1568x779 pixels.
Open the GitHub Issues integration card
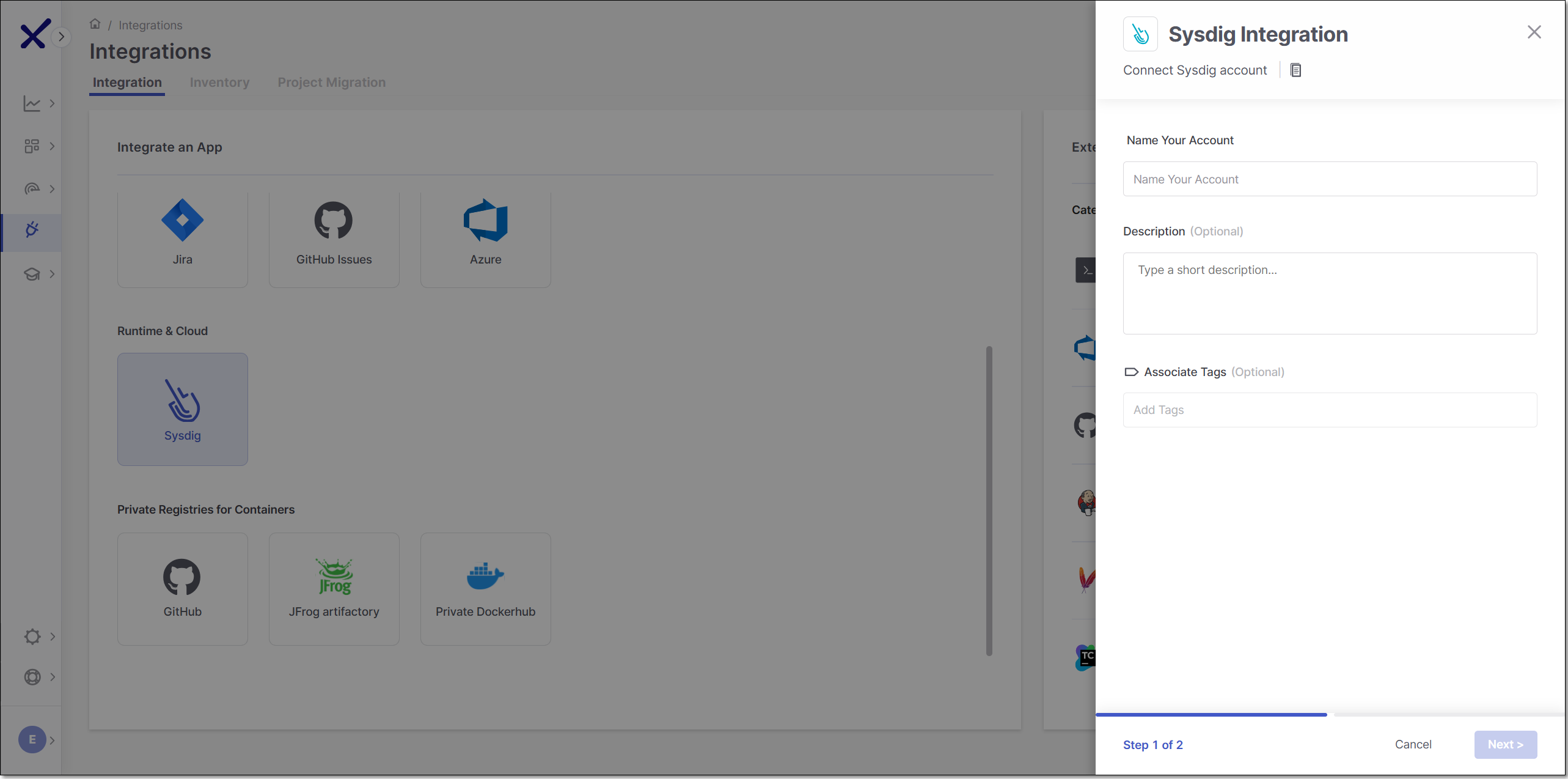coord(334,239)
